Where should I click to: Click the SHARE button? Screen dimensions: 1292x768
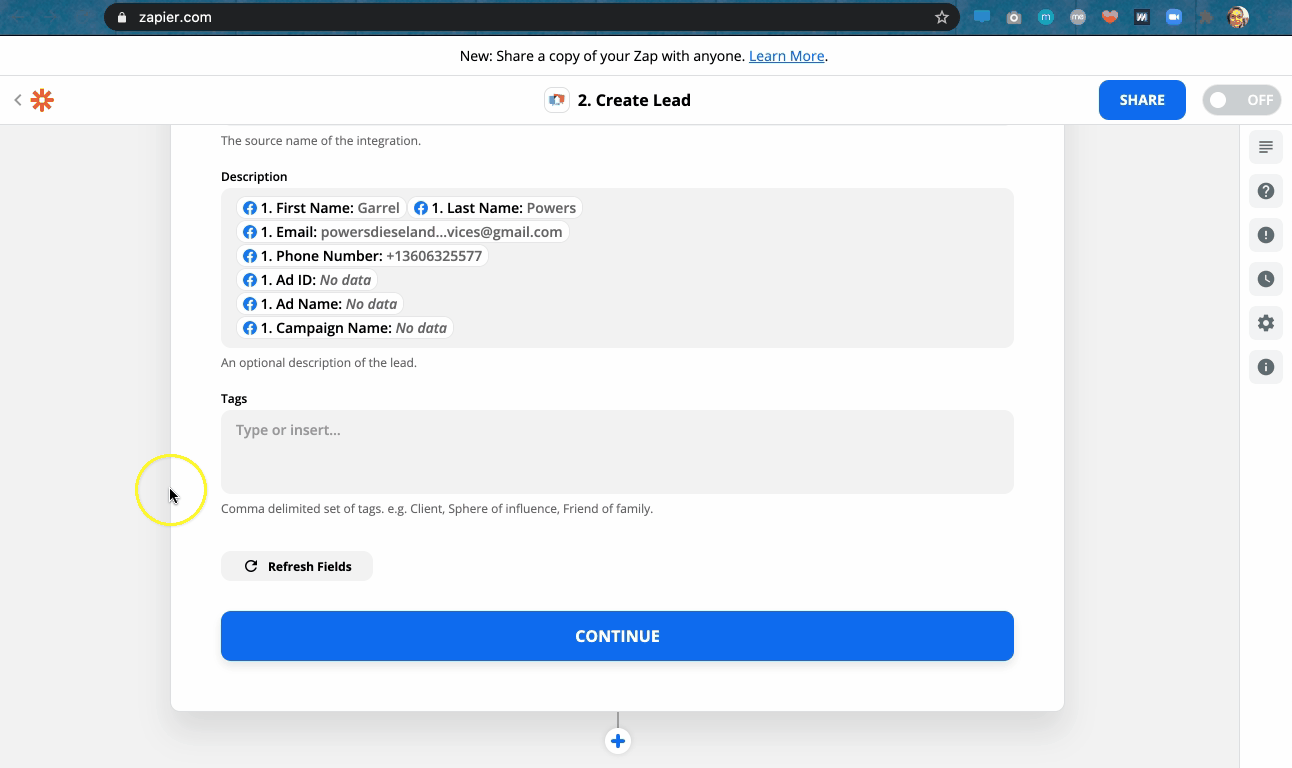[1142, 100]
